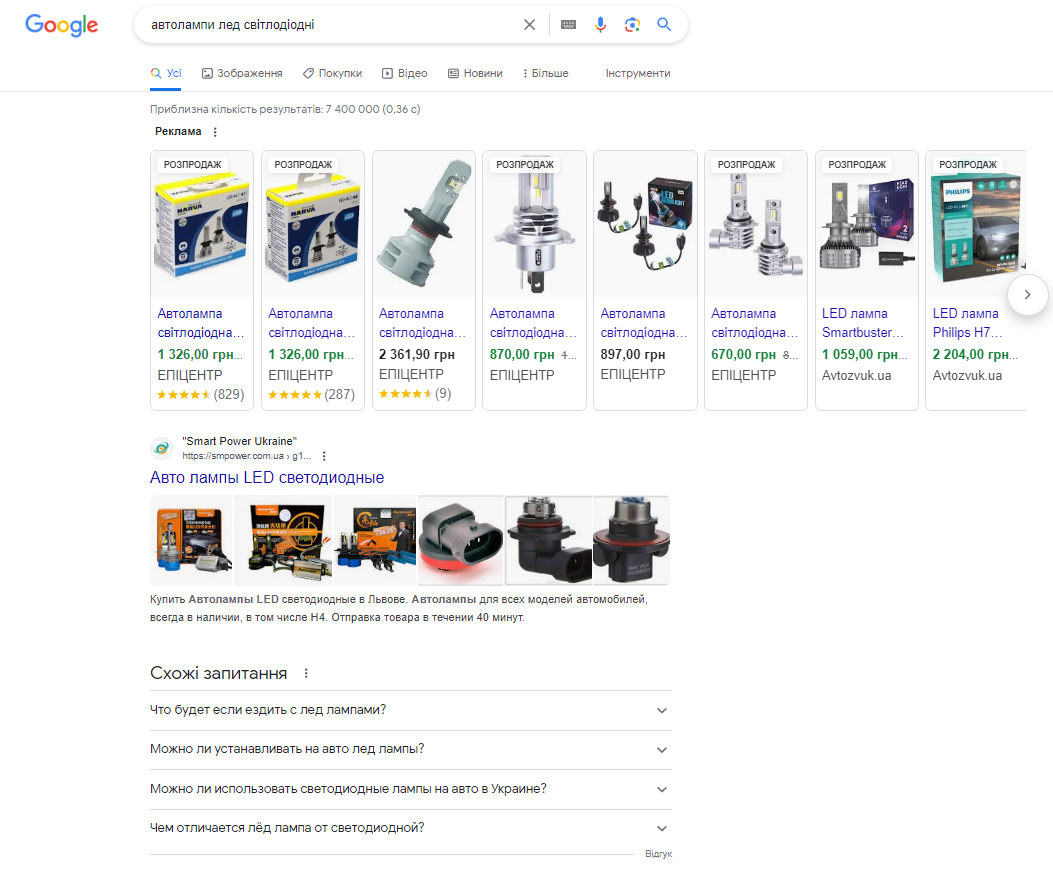The image size is (1053, 888).
Task: Select the Усі tab
Action: (x=166, y=73)
